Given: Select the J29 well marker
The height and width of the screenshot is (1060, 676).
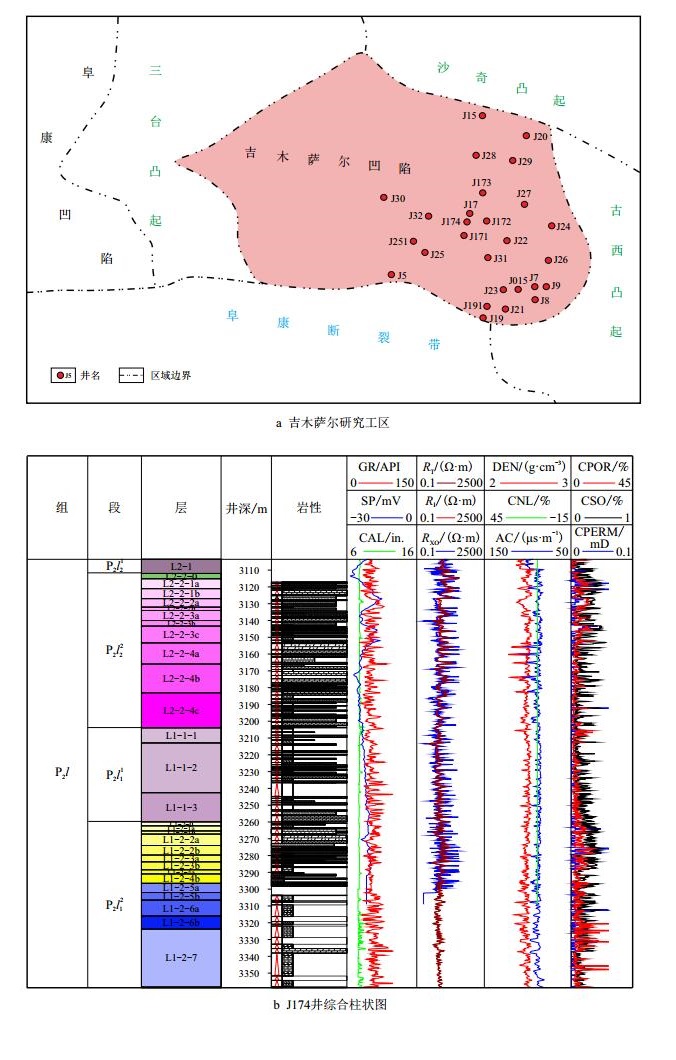Looking at the screenshot, I should [513, 160].
